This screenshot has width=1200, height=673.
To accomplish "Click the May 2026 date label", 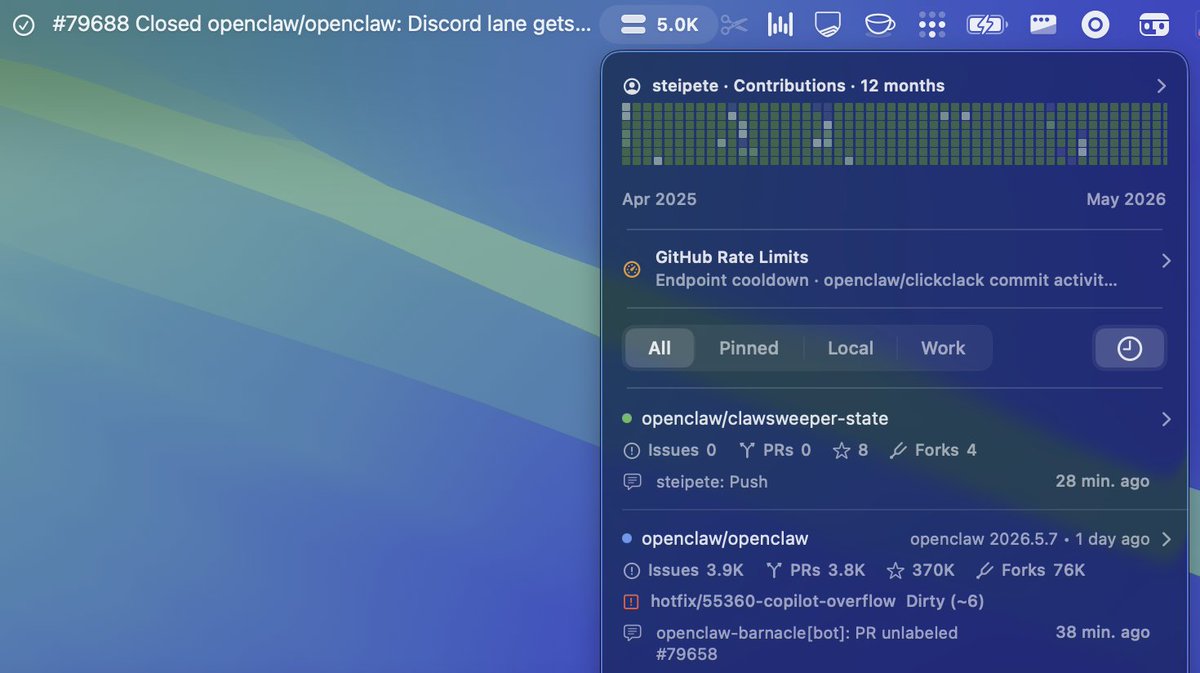I will [x=1126, y=199].
